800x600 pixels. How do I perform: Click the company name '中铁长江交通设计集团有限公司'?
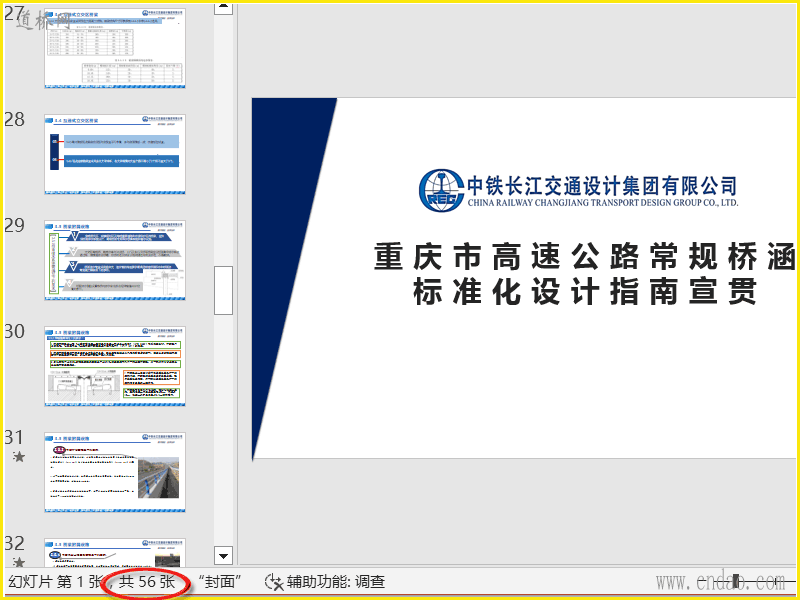603,186
